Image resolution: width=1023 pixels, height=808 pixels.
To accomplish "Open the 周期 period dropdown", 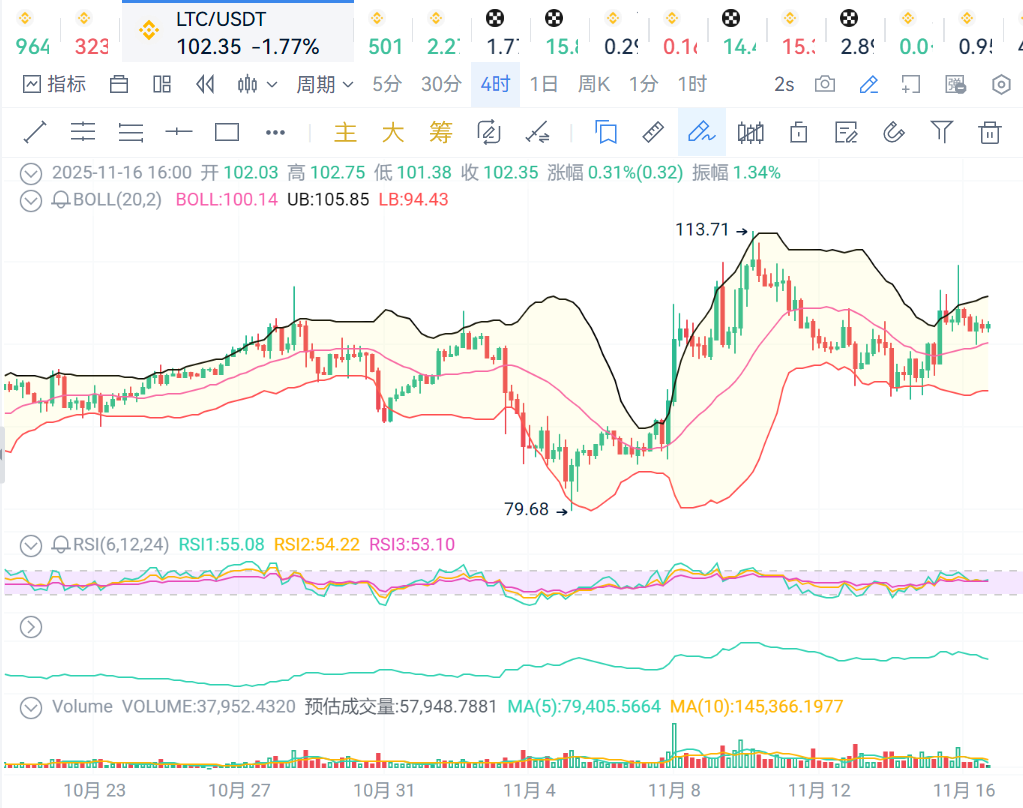I will (x=325, y=84).
